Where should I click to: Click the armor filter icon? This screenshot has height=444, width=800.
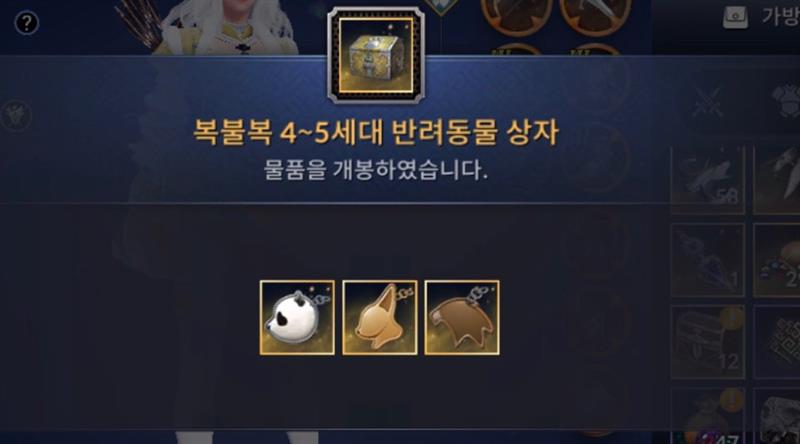[x=786, y=101]
